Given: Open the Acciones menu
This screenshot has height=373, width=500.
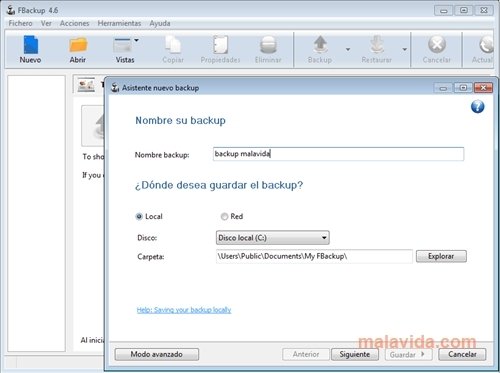Looking at the screenshot, I should [x=74, y=23].
